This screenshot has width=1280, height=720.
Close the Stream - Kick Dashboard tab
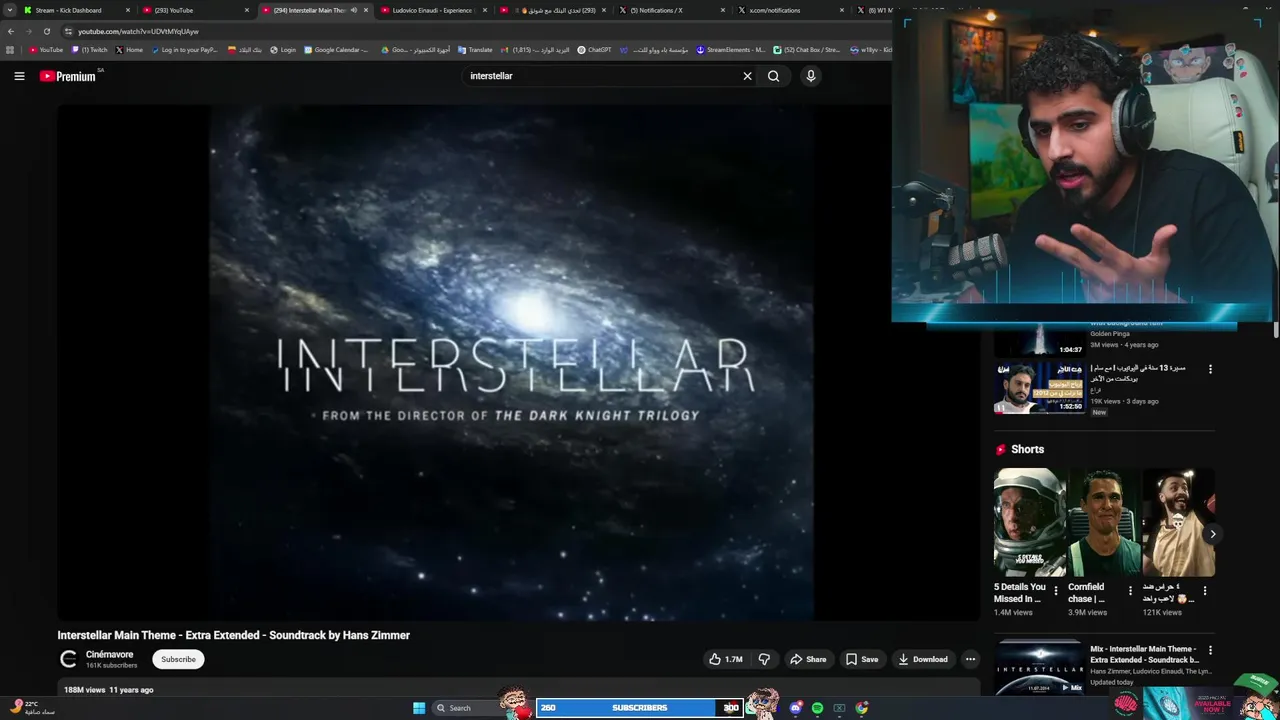tap(128, 10)
